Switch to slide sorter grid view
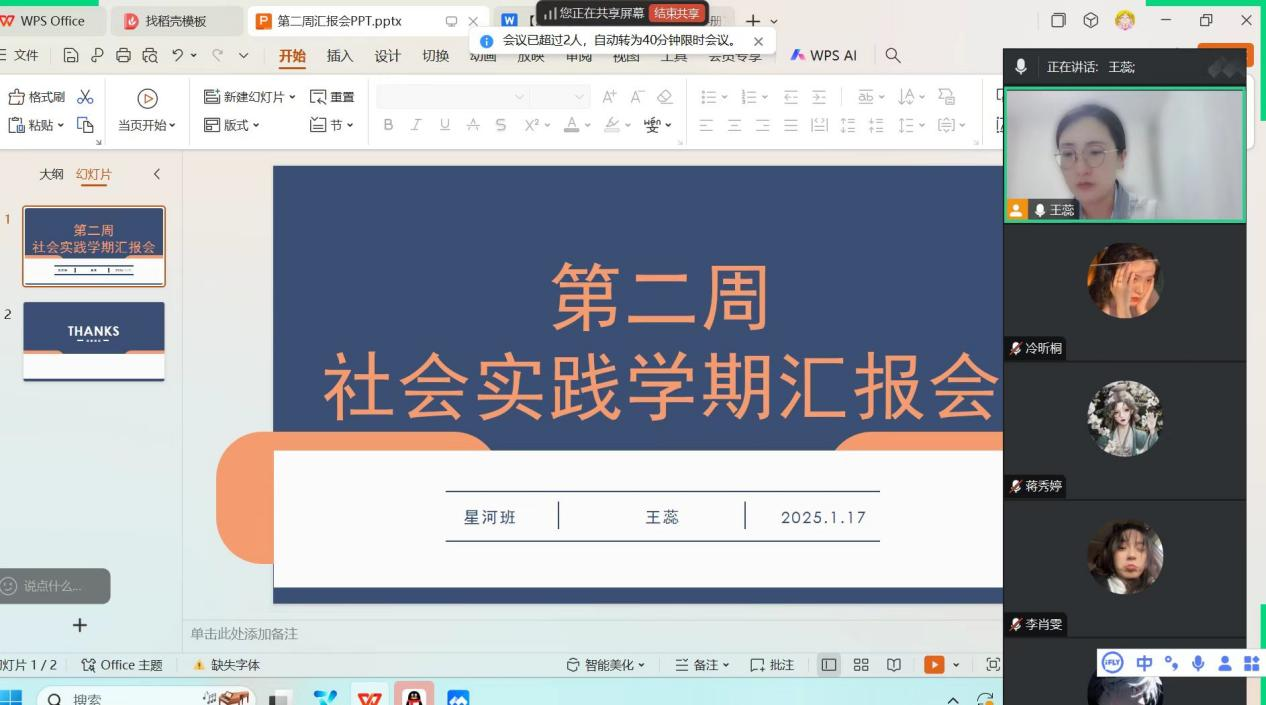This screenshot has width=1266, height=705. (861, 665)
